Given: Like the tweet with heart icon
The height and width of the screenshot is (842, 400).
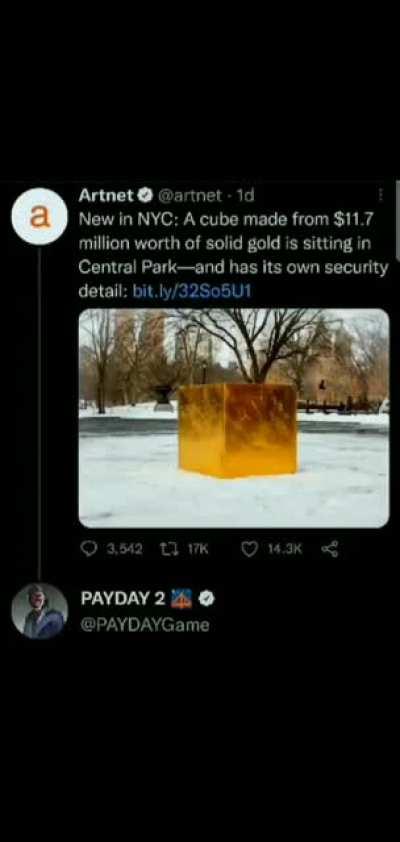Looking at the screenshot, I should (x=249, y=549).
